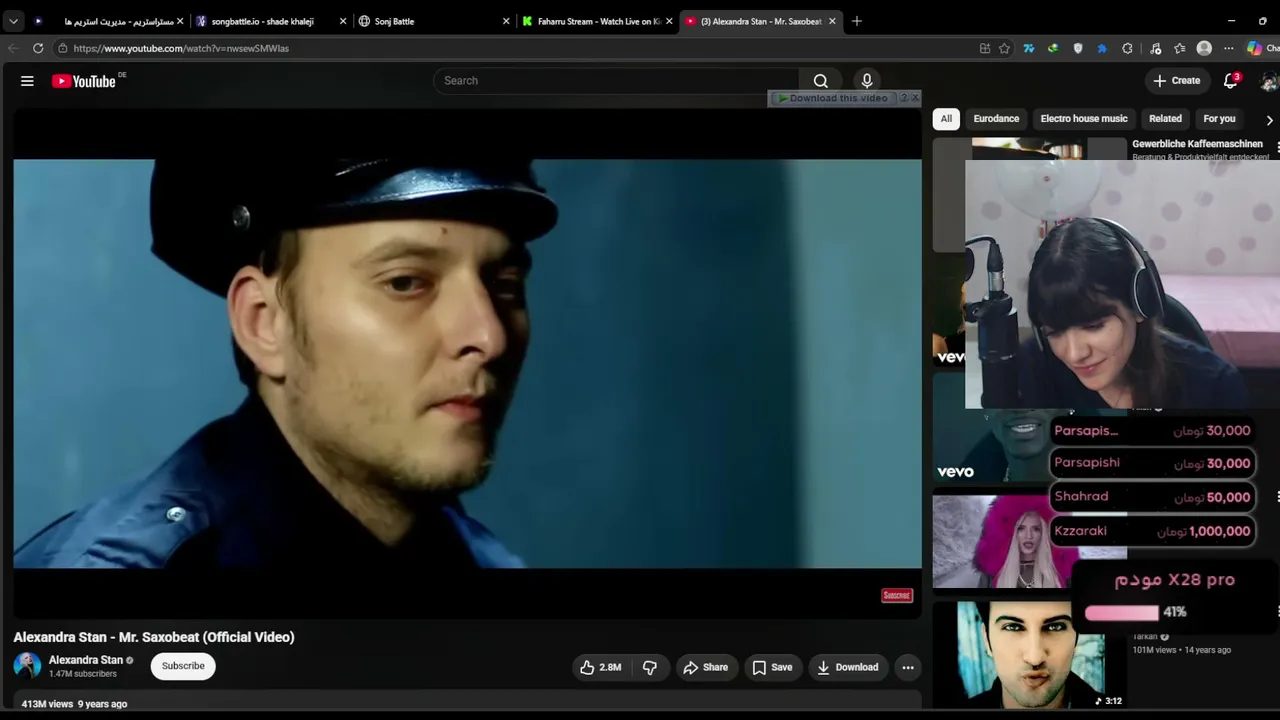The width and height of the screenshot is (1280, 720).
Task: Click the YouTube search magnifier button
Action: 820,81
